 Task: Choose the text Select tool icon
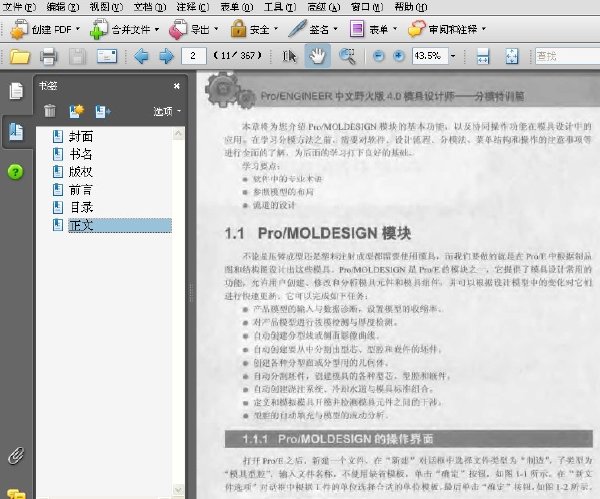289,56
